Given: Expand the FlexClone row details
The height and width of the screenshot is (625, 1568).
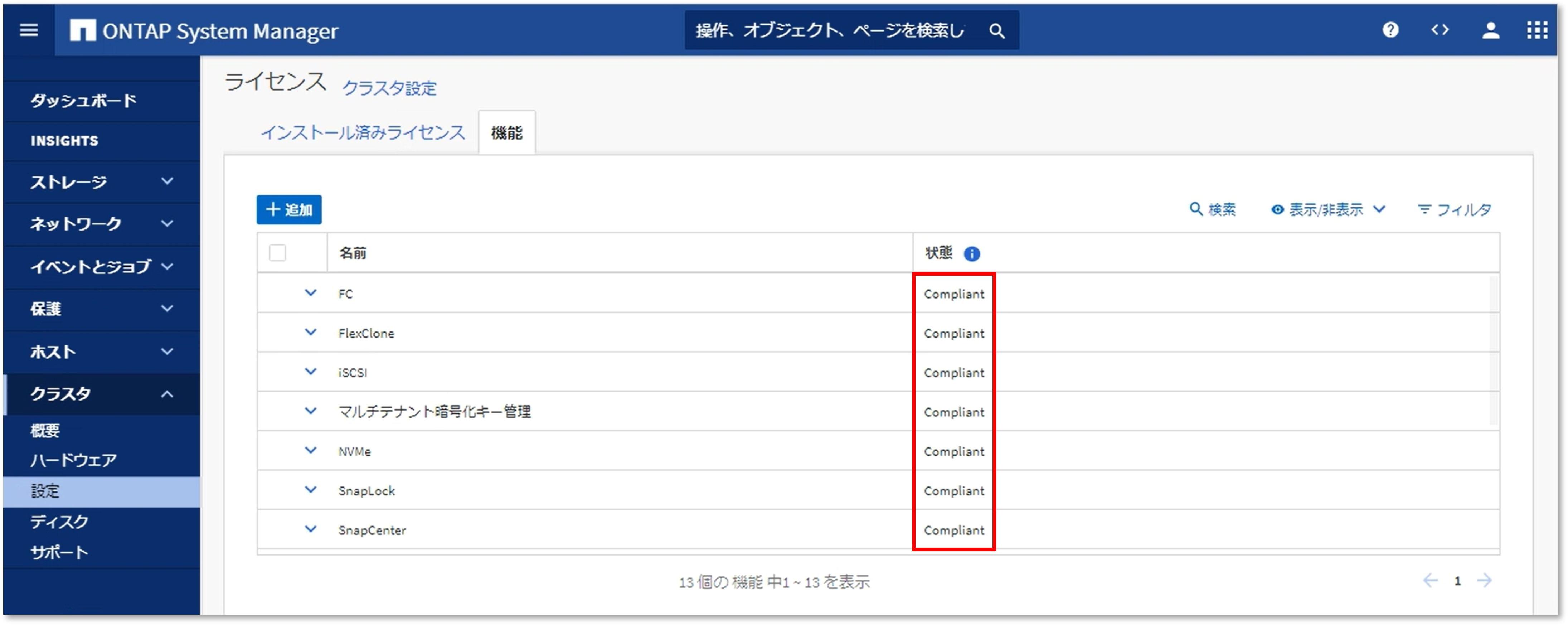Looking at the screenshot, I should point(310,332).
